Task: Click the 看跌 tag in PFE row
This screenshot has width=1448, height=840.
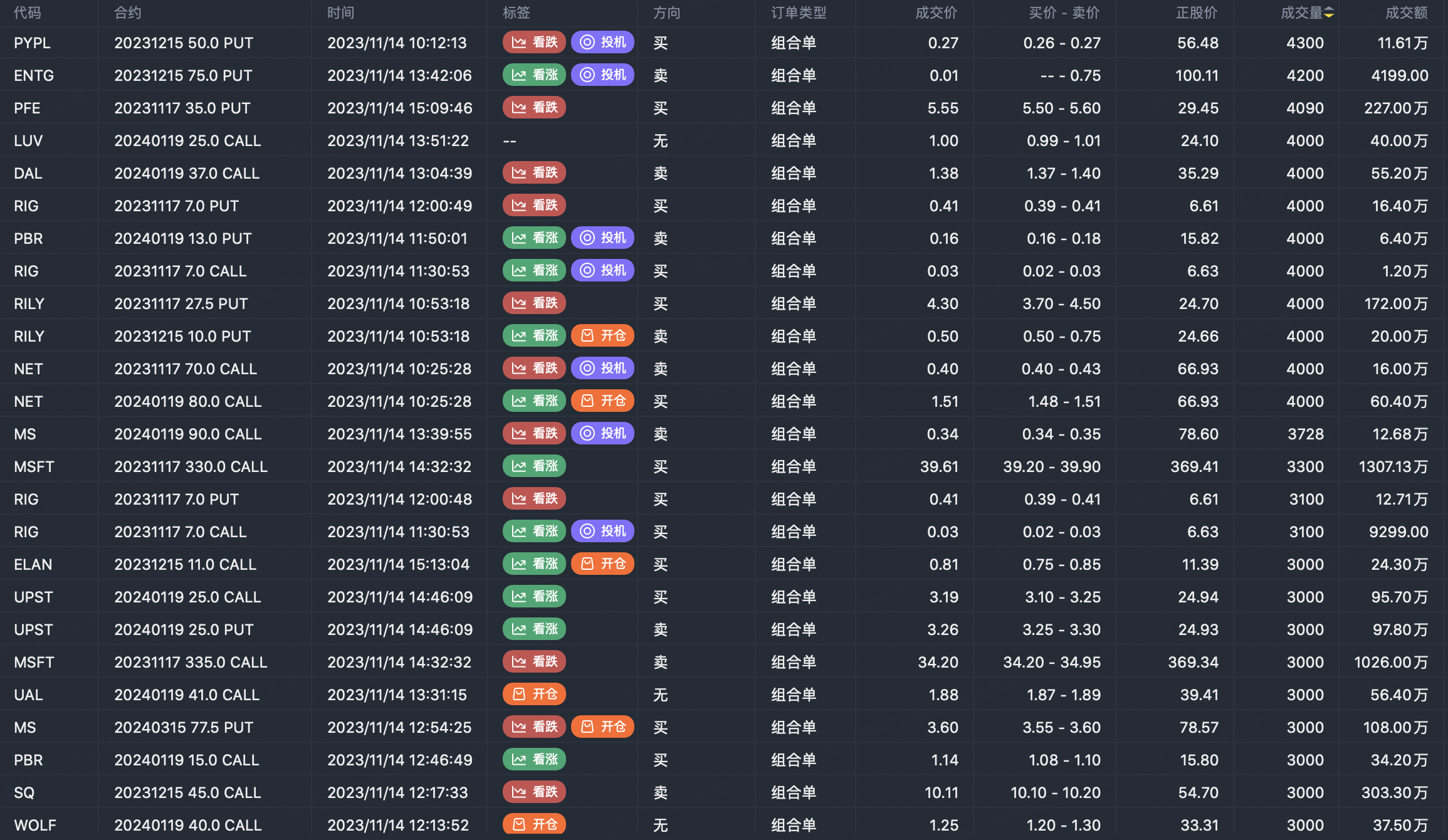Action: click(534, 107)
